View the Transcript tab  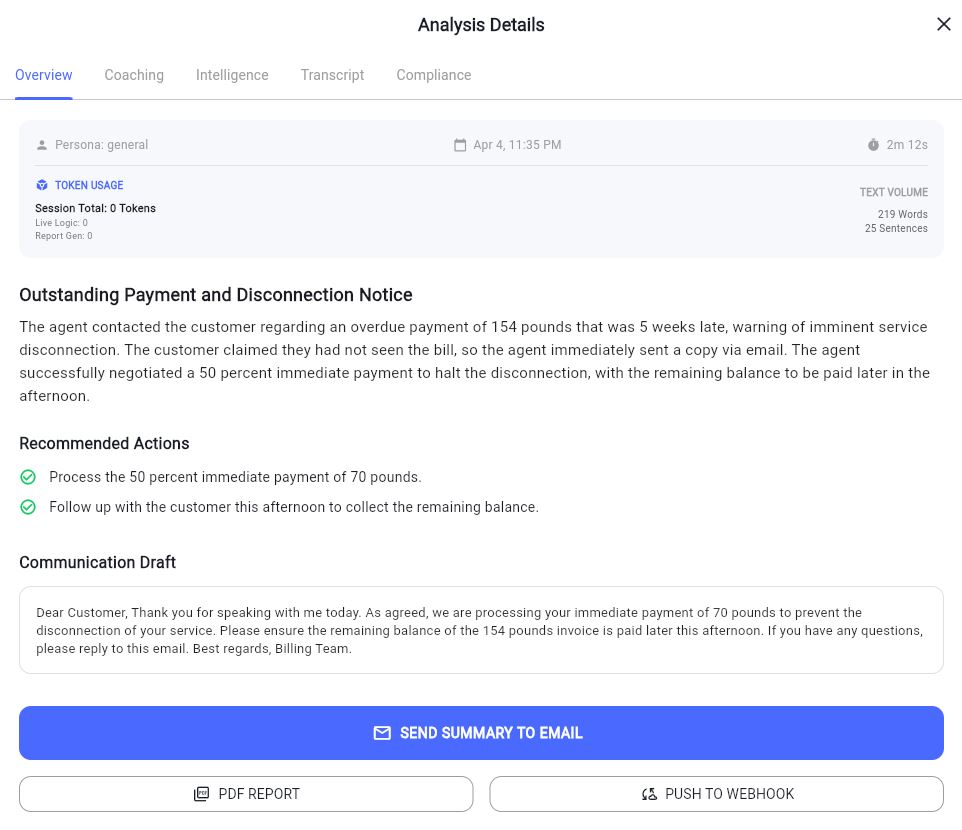click(x=332, y=75)
